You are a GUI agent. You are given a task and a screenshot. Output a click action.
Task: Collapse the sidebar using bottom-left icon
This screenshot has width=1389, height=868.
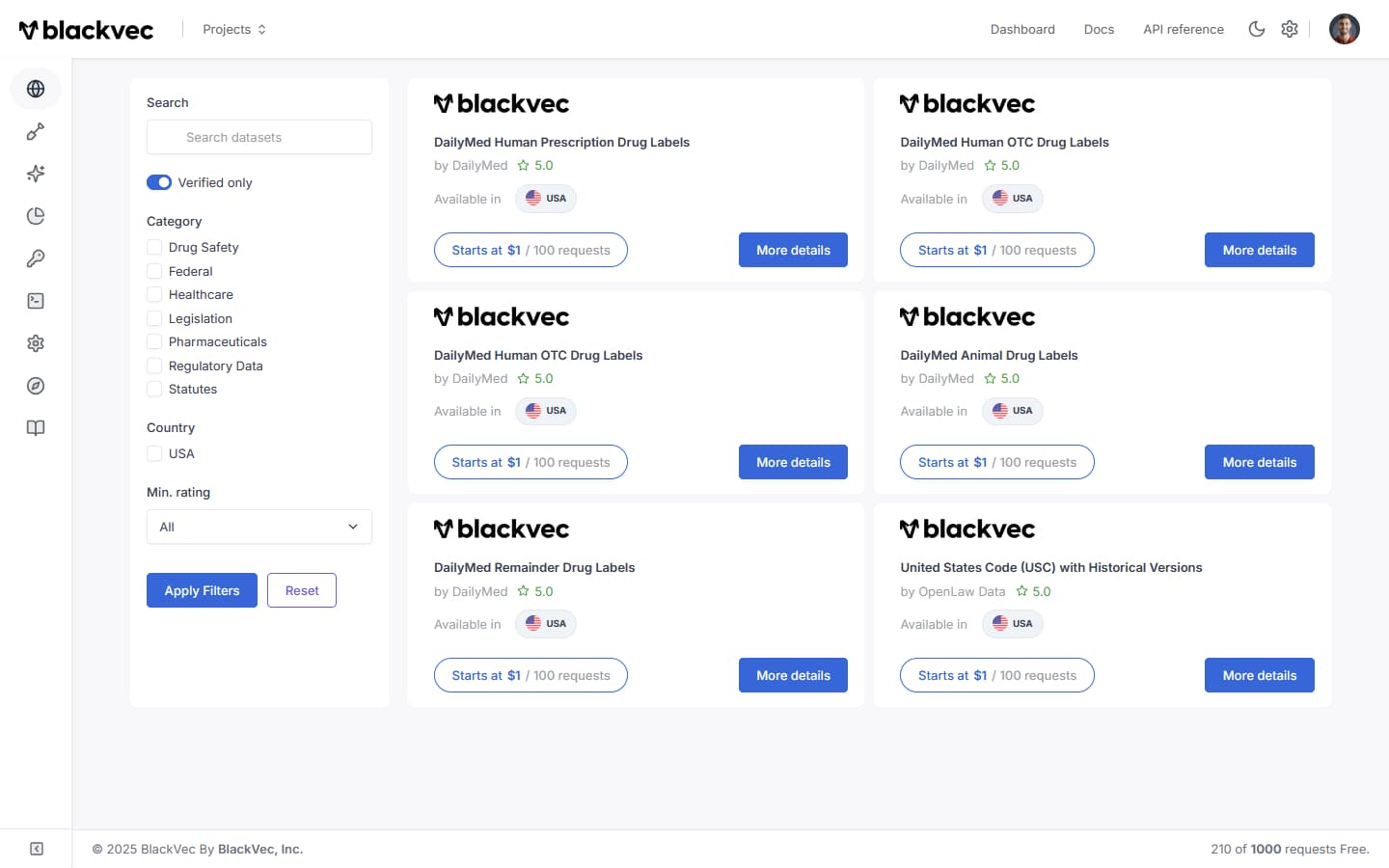(x=36, y=848)
